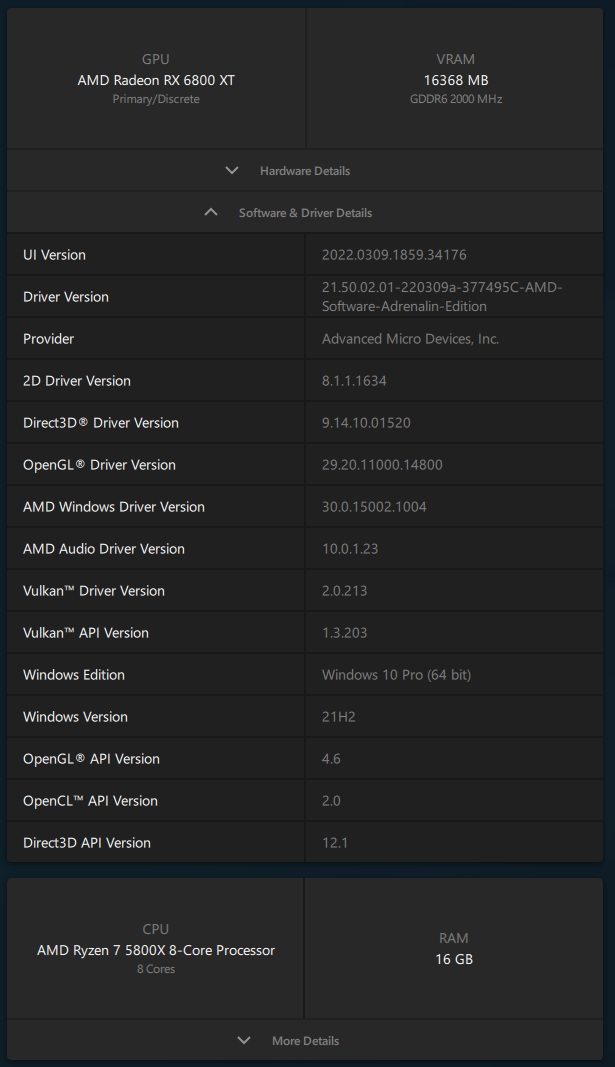
Task: Select the 9.14.10.01520 value
Action: [x=366, y=423]
